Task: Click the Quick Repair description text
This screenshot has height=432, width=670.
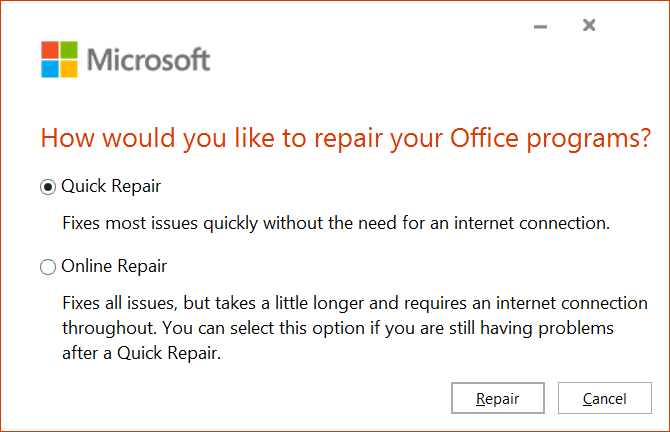Action: coord(336,223)
